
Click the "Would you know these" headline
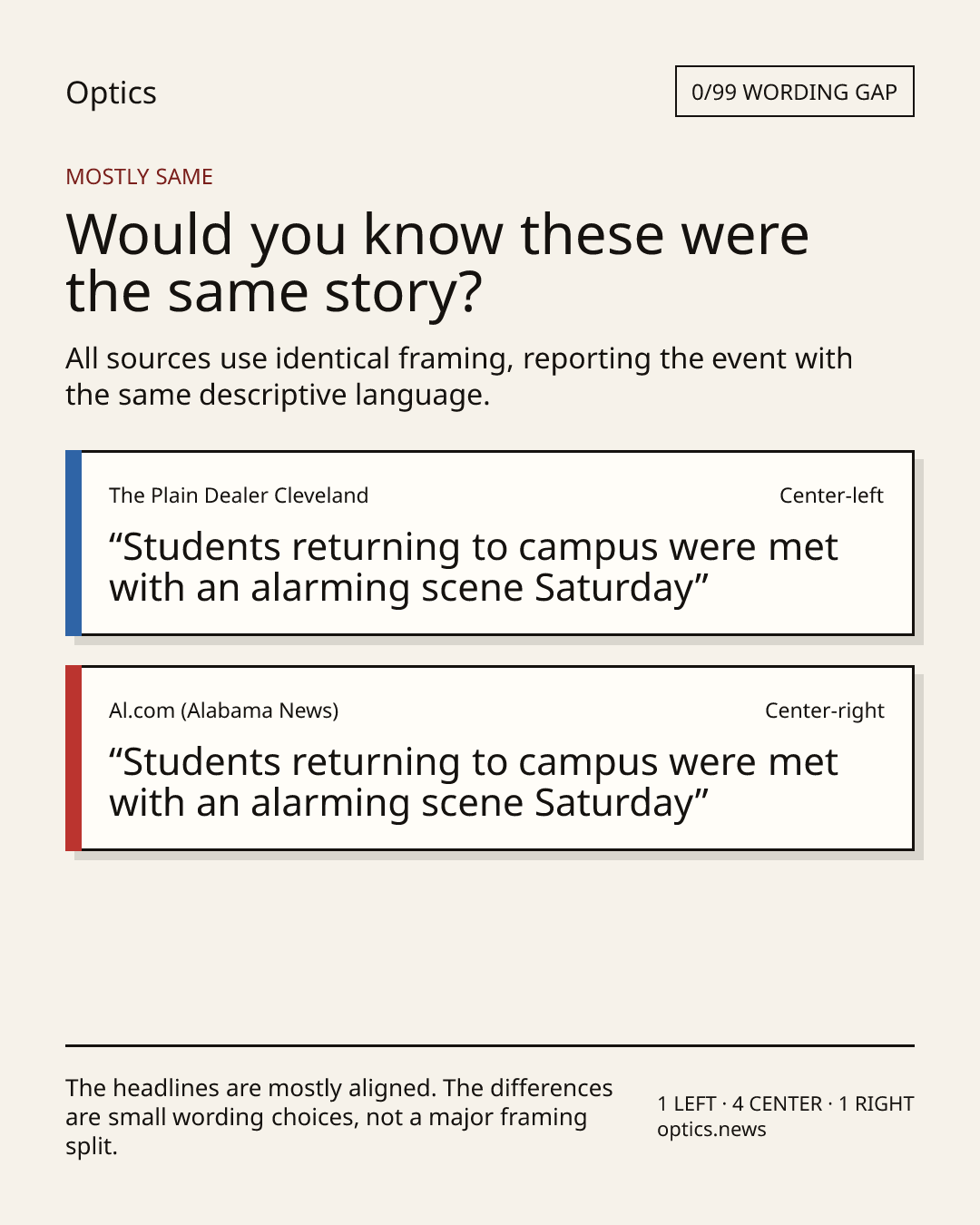[x=437, y=263]
